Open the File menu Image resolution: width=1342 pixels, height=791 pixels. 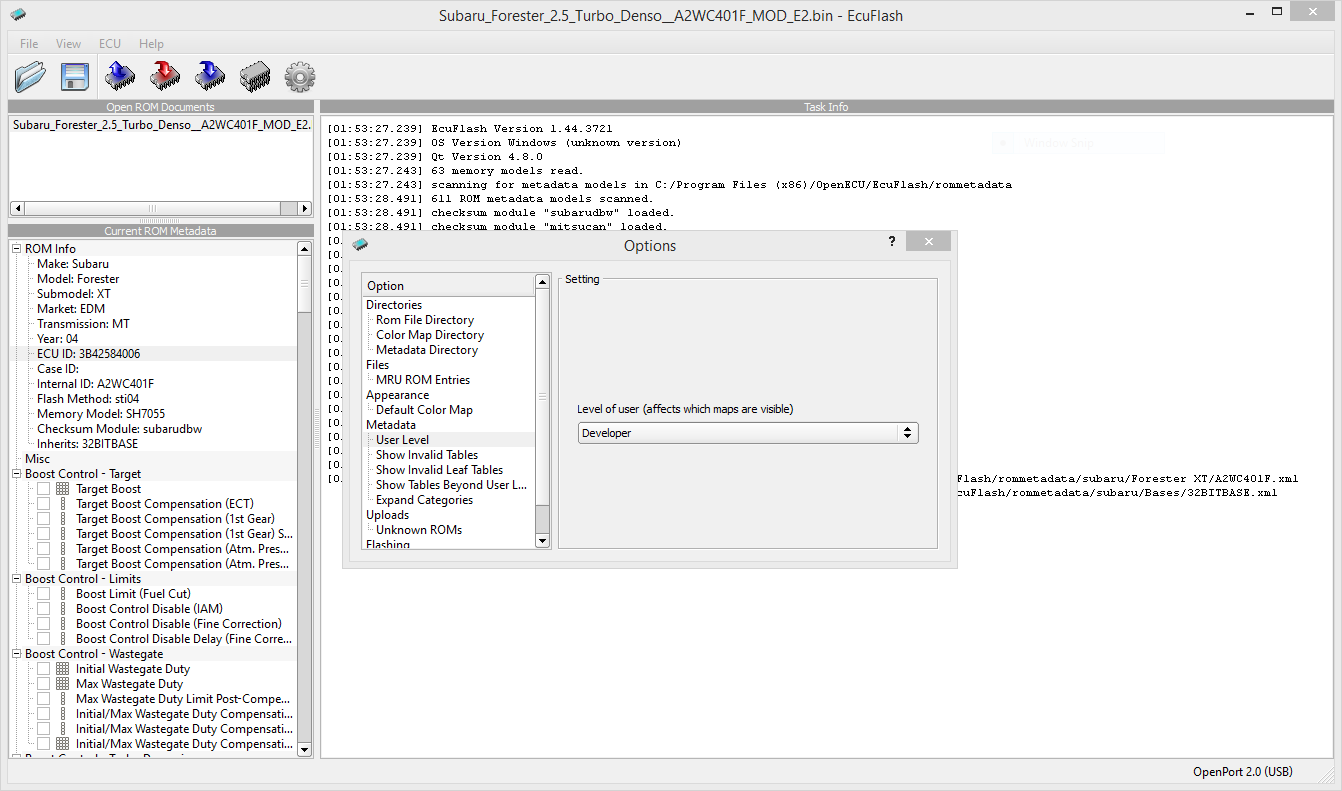coord(29,44)
